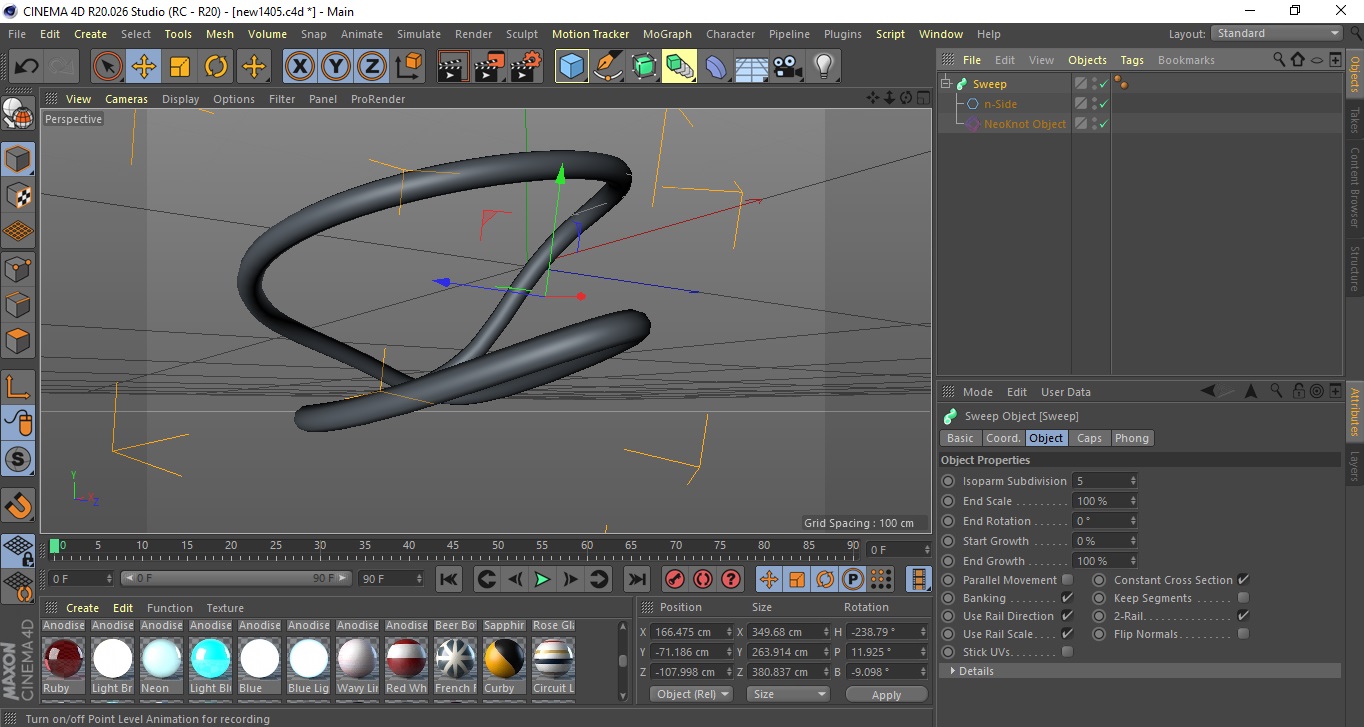Open the MoGraph menu
Viewport: 1364px width, 727px height.
pos(667,34)
